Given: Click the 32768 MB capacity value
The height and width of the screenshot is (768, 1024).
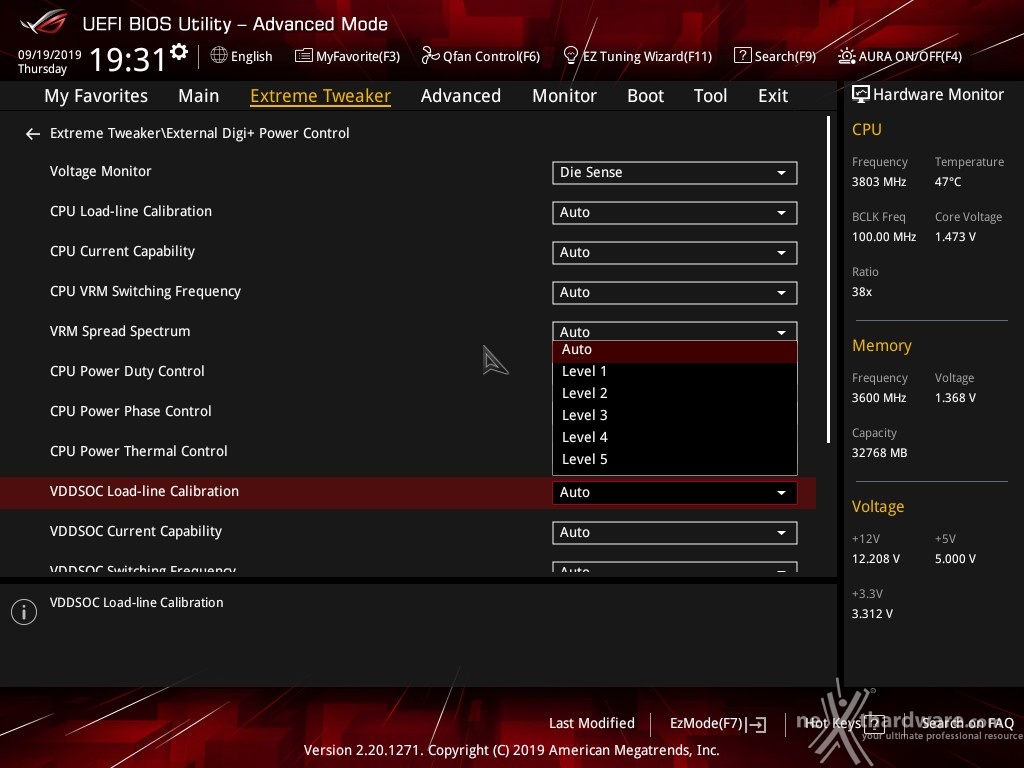Looking at the screenshot, I should pos(879,453).
